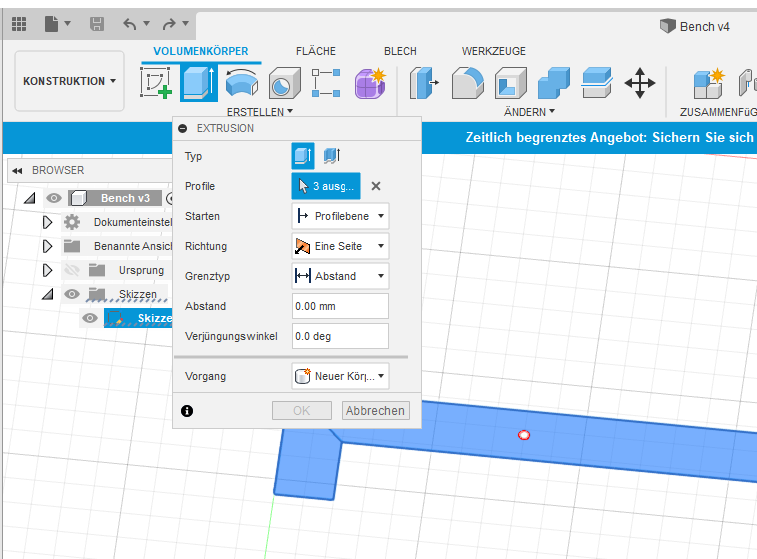Click the red circle sketch point
Image resolution: width=757 pixels, height=559 pixels.
click(x=524, y=435)
